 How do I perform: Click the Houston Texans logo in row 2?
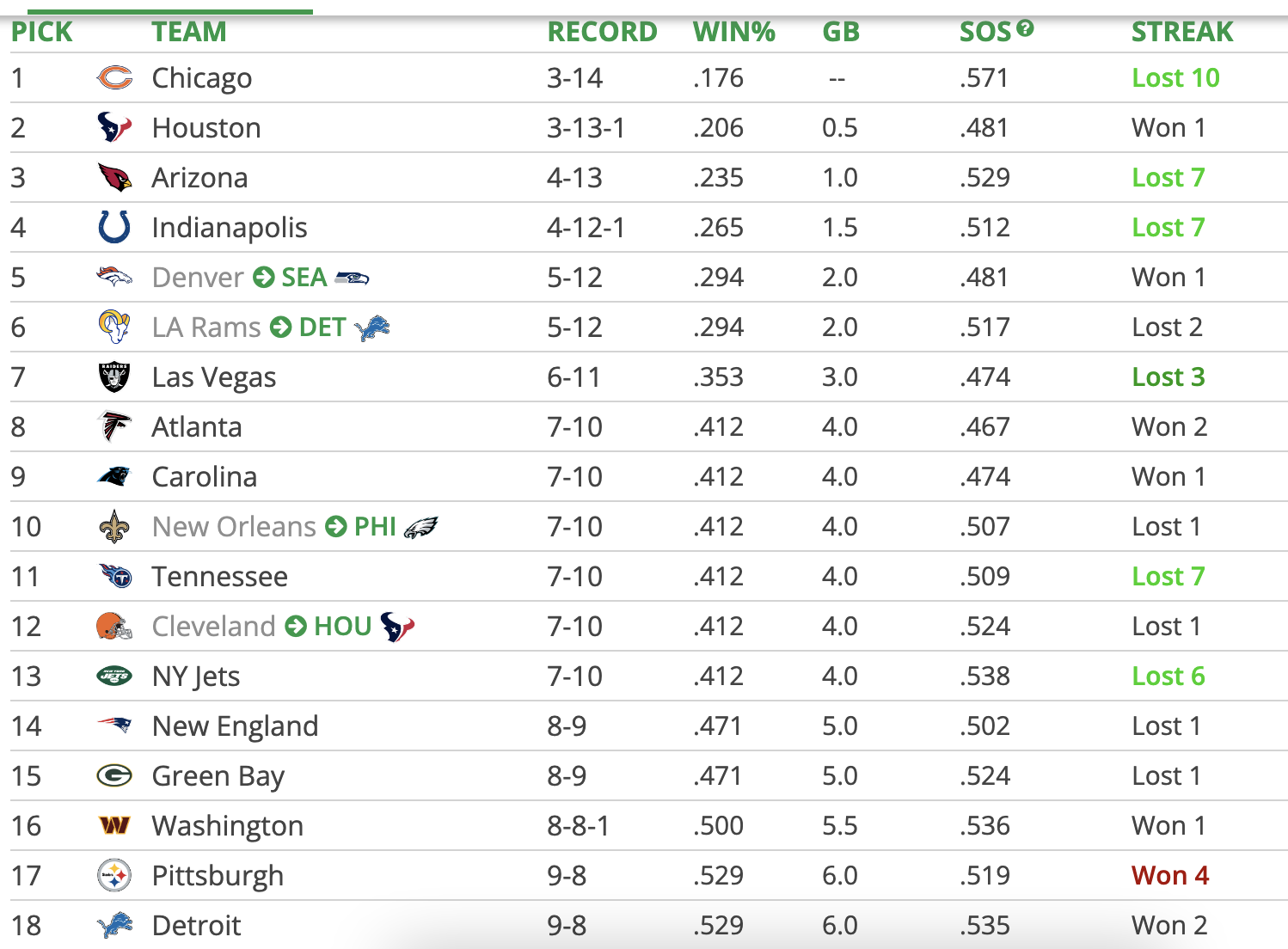point(114,127)
